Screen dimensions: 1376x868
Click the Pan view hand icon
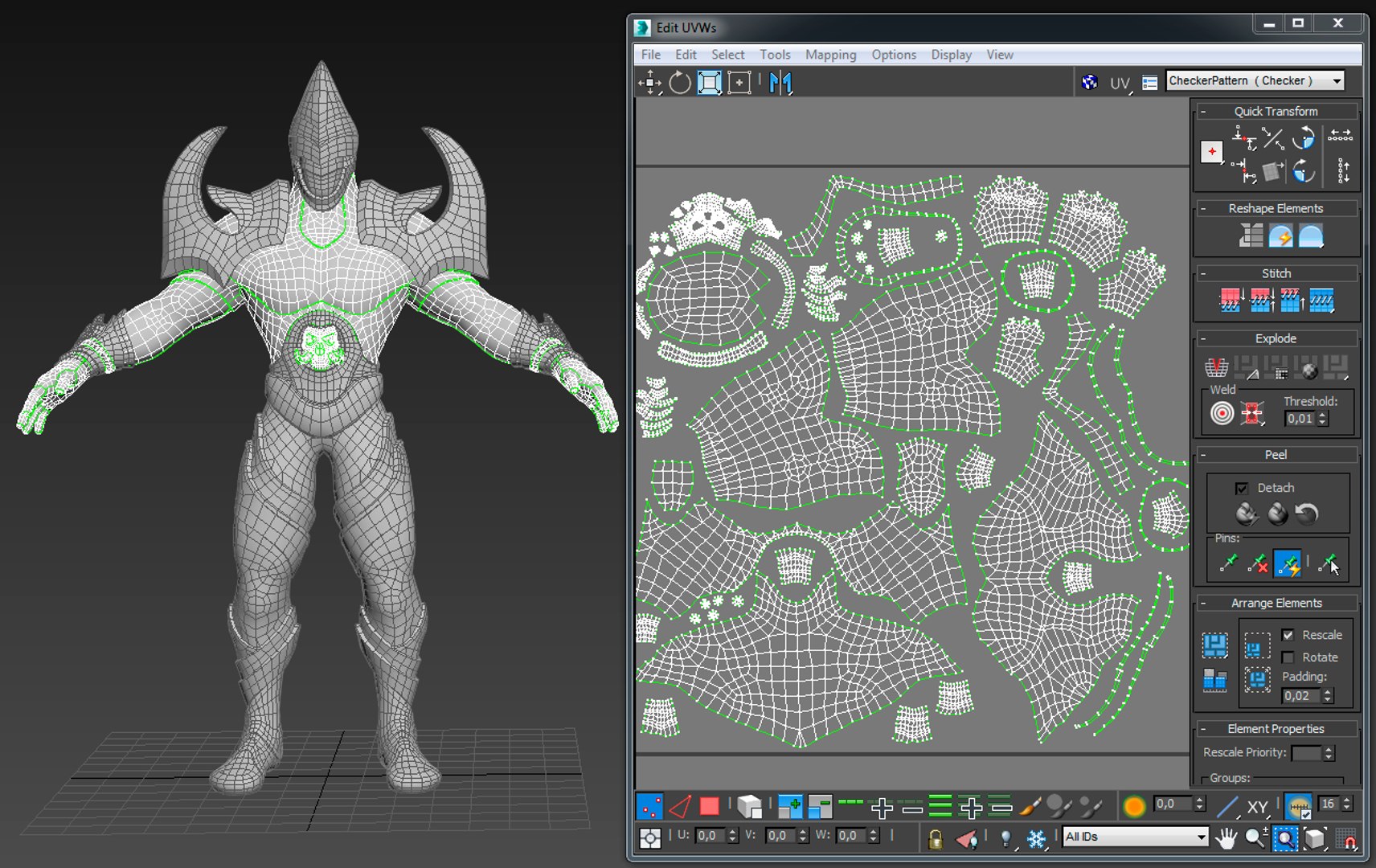(1226, 838)
